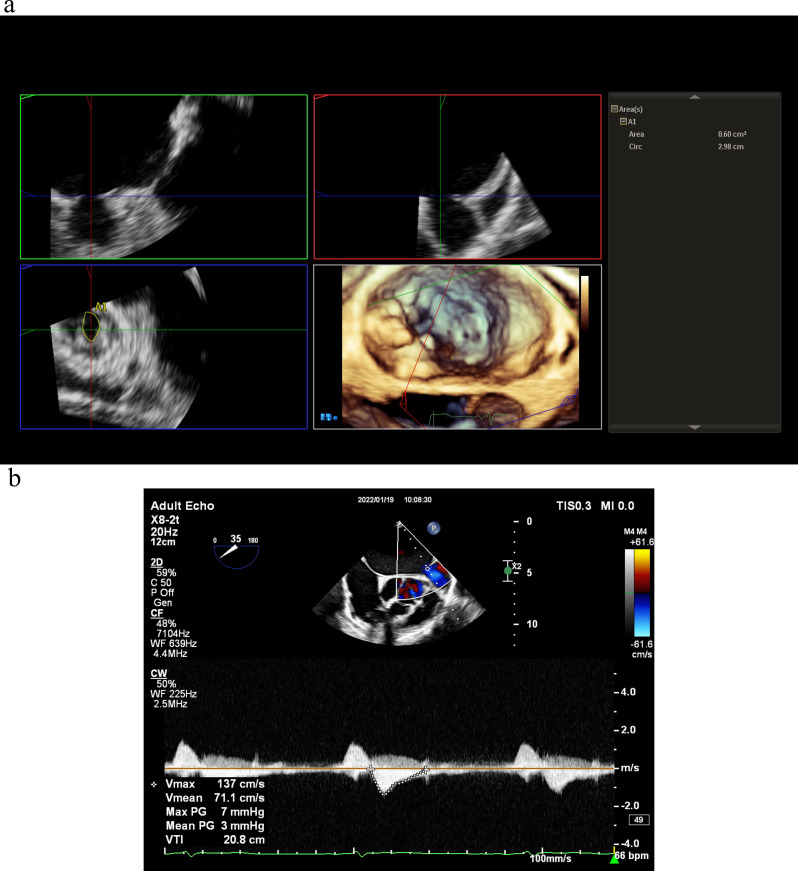Viewport: 798px width, 871px height.
Task: Click the boxed 49 value near scale
Action: pos(639,819)
